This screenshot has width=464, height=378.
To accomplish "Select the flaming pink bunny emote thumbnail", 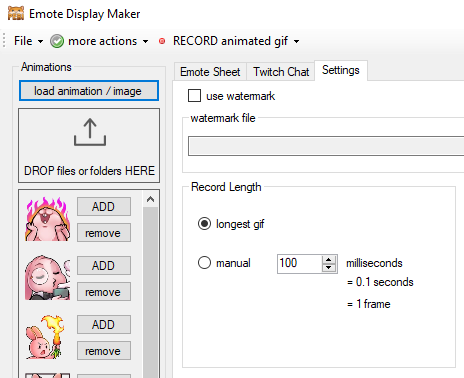I will pyautogui.click(x=48, y=219).
